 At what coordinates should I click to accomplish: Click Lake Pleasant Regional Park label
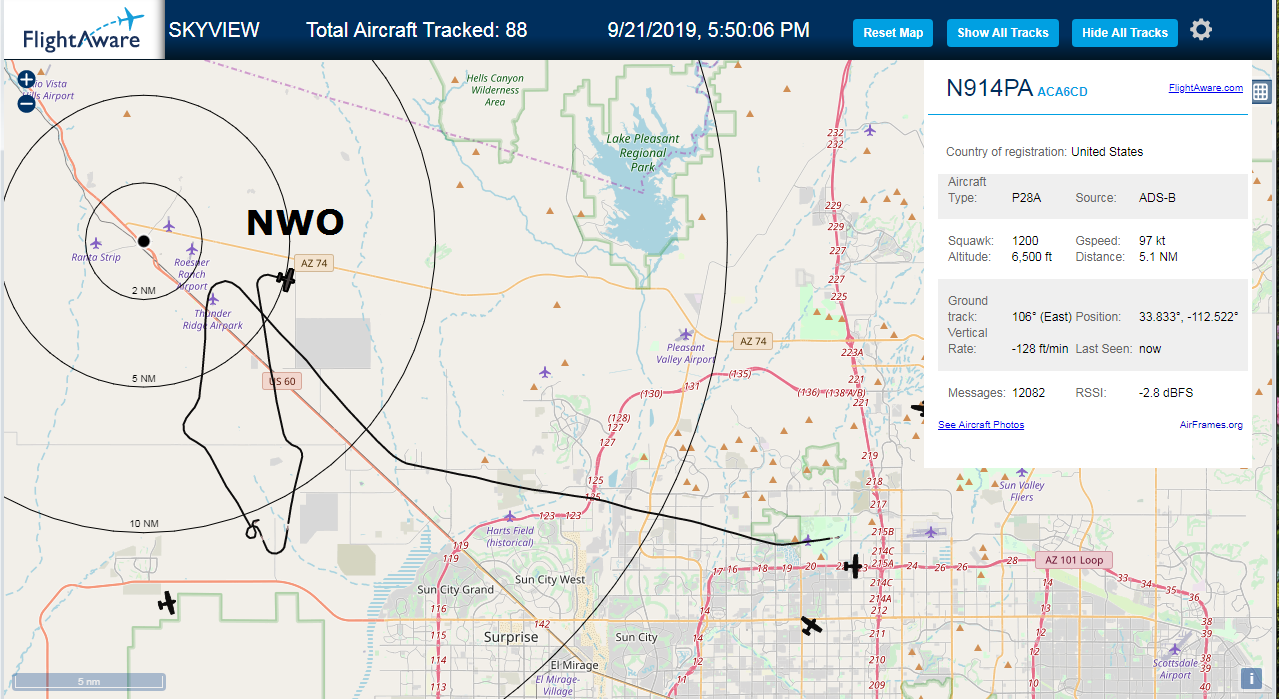tap(643, 153)
